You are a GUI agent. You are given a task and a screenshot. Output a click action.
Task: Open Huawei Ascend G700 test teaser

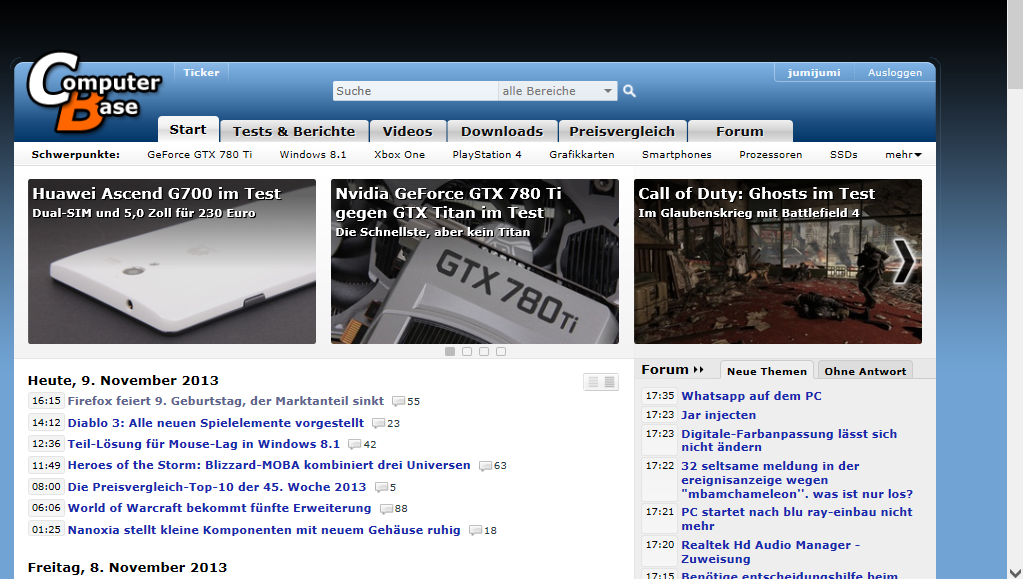tap(172, 261)
